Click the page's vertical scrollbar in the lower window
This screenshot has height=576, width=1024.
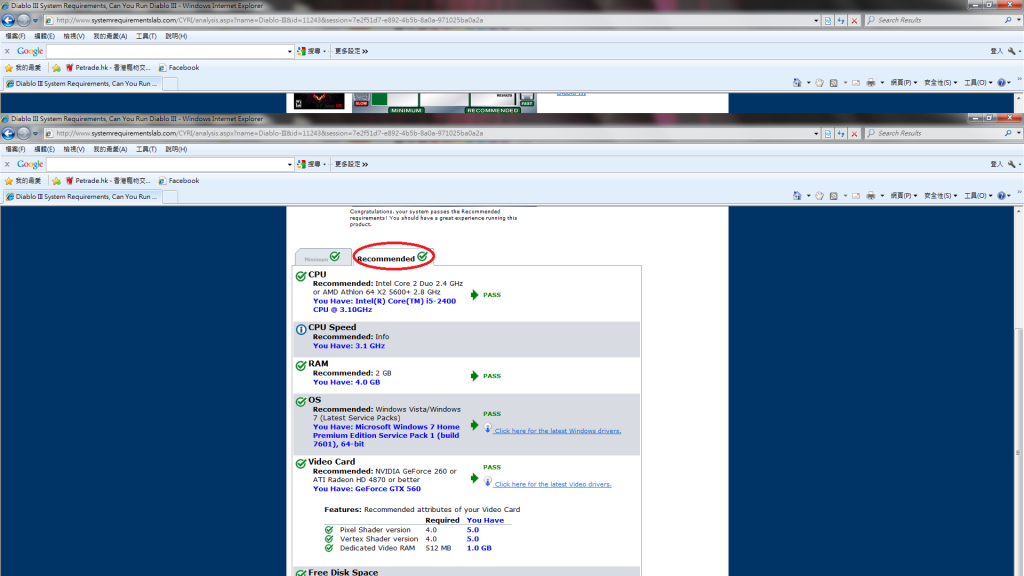[1018, 400]
